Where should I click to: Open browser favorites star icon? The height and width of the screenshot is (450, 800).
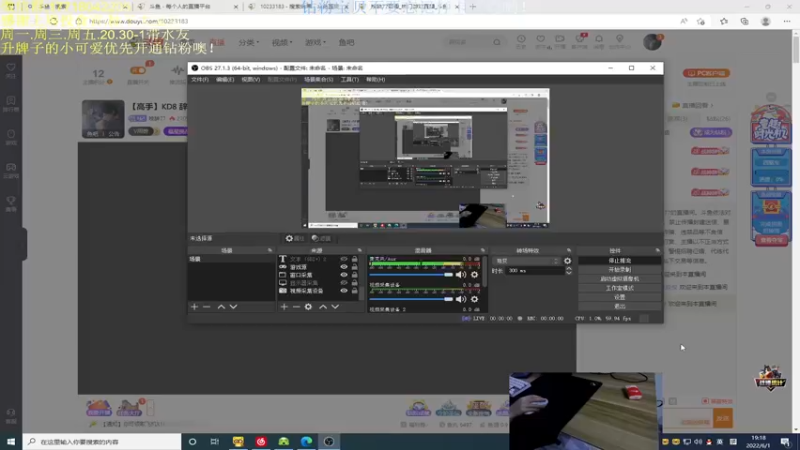click(x=724, y=21)
